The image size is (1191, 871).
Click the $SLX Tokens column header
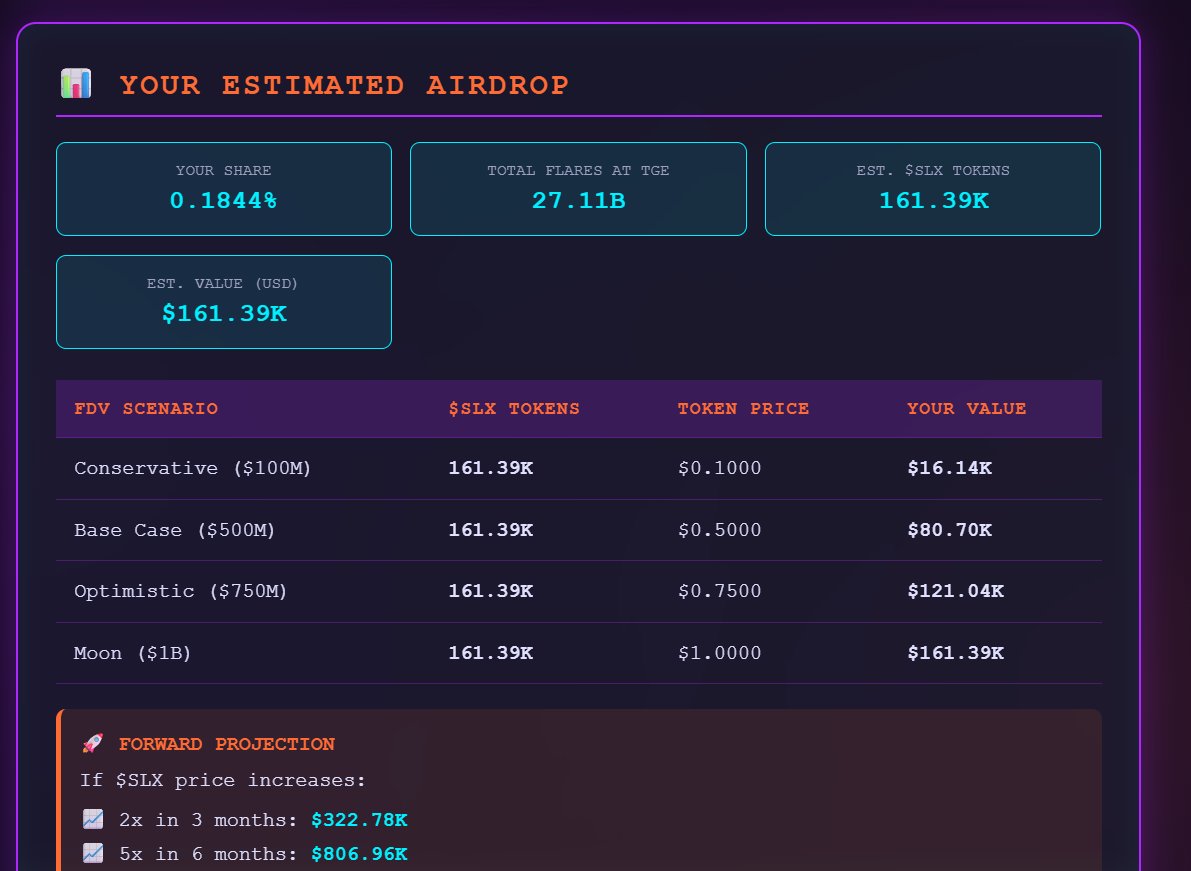coord(513,409)
